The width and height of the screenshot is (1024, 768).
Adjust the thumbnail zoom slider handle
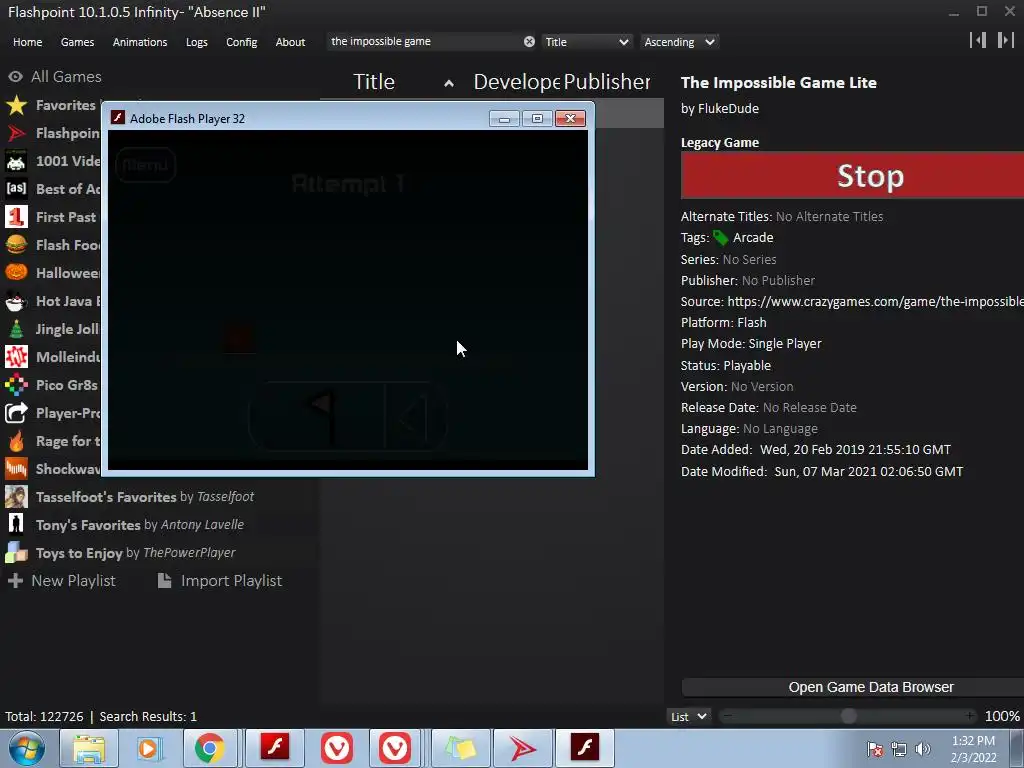coord(848,716)
